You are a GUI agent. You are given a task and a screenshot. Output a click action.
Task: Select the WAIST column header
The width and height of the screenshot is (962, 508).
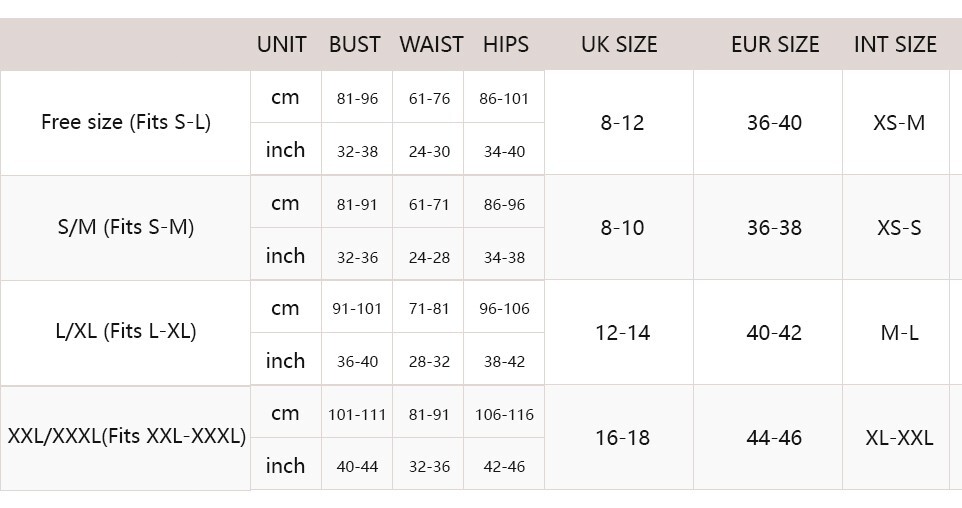431,44
